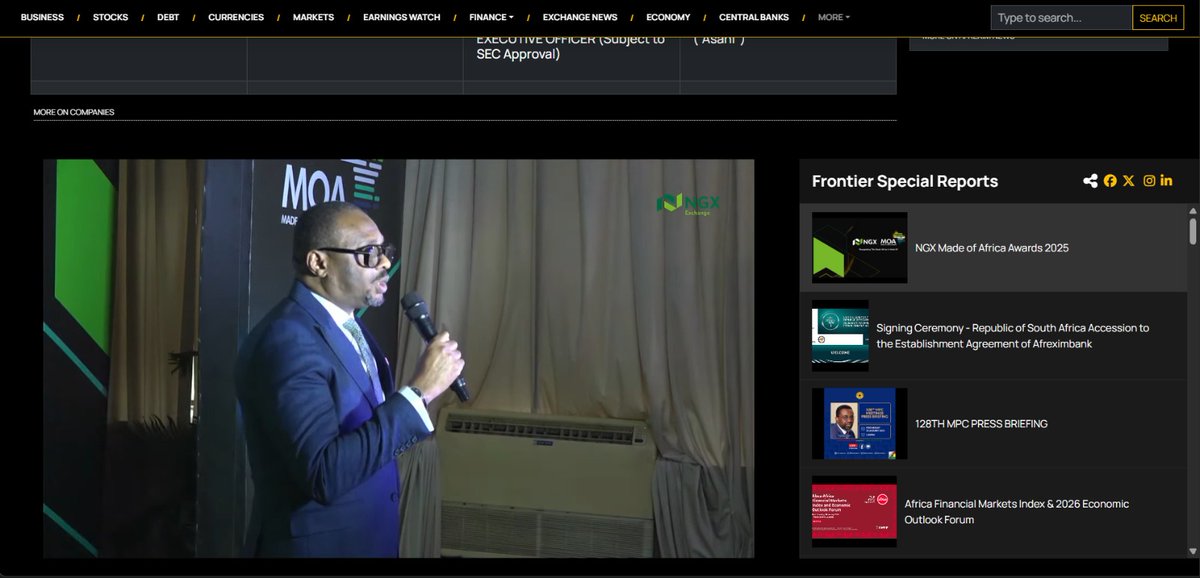The height and width of the screenshot is (578, 1200).
Task: Open the Currencies section
Action: coord(236,17)
